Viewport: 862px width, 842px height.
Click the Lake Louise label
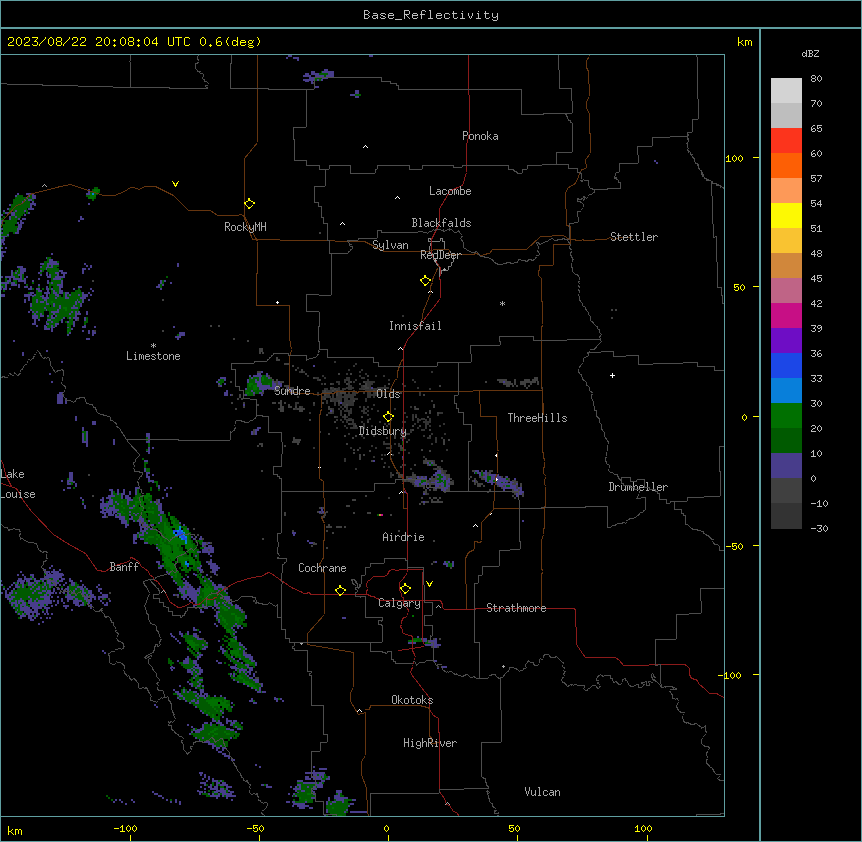coord(18,484)
